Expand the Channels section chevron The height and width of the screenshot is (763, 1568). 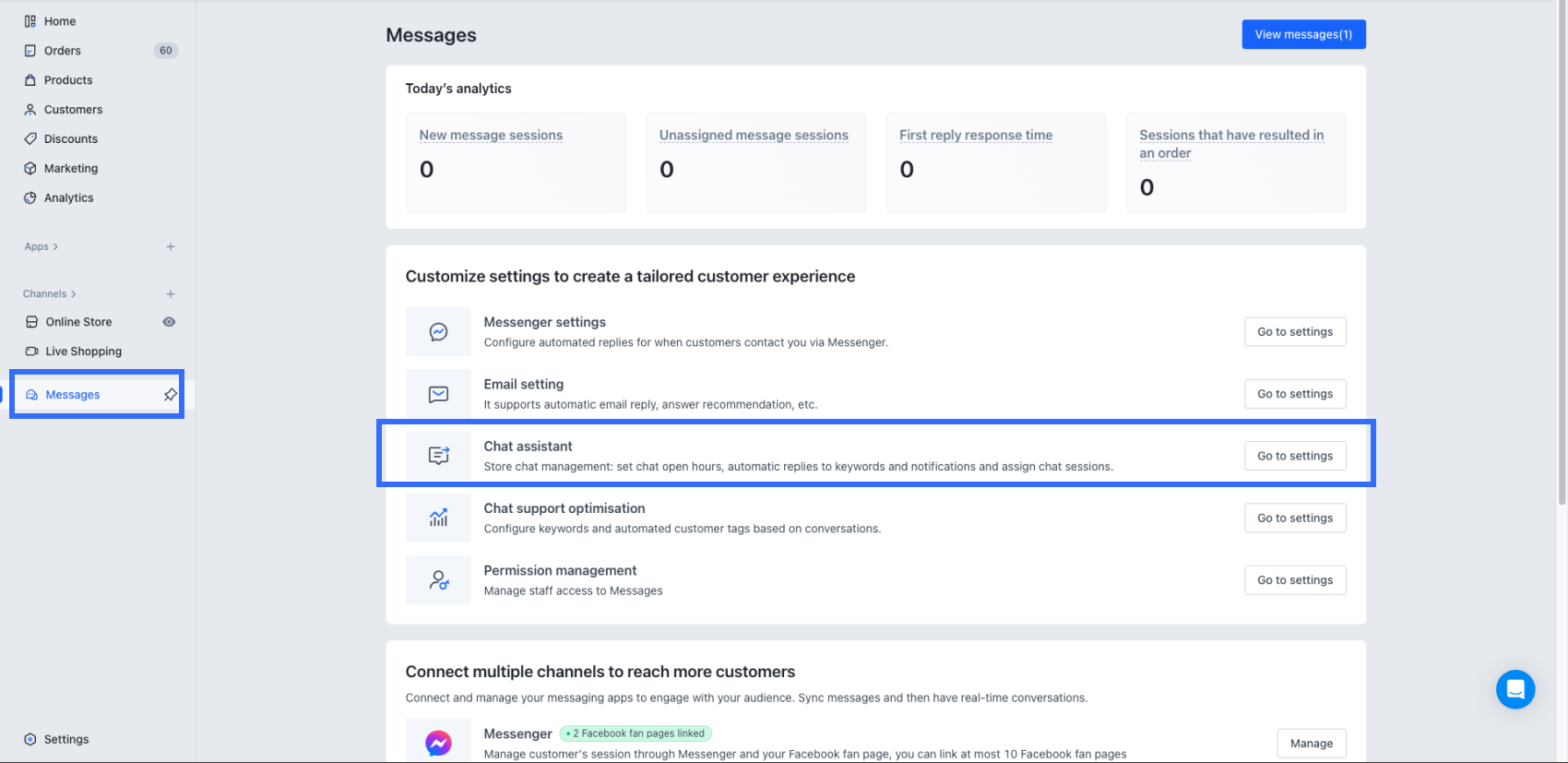click(74, 294)
